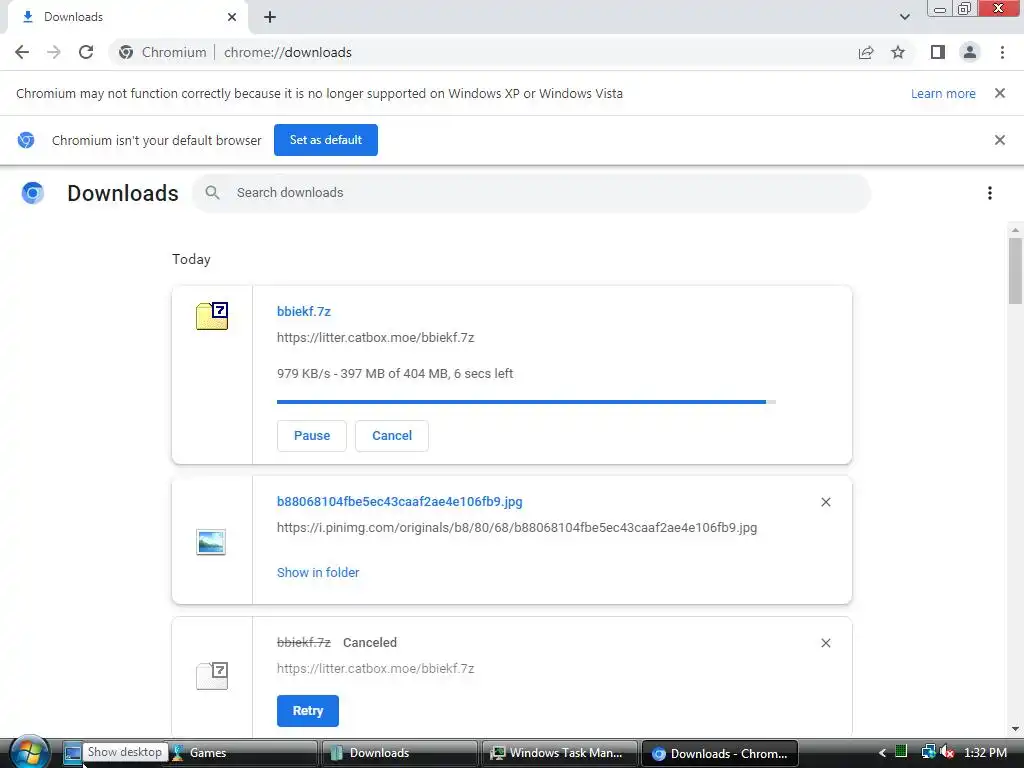Click the 979 KB/s download status text
The height and width of the screenshot is (768, 1024).
395,374
